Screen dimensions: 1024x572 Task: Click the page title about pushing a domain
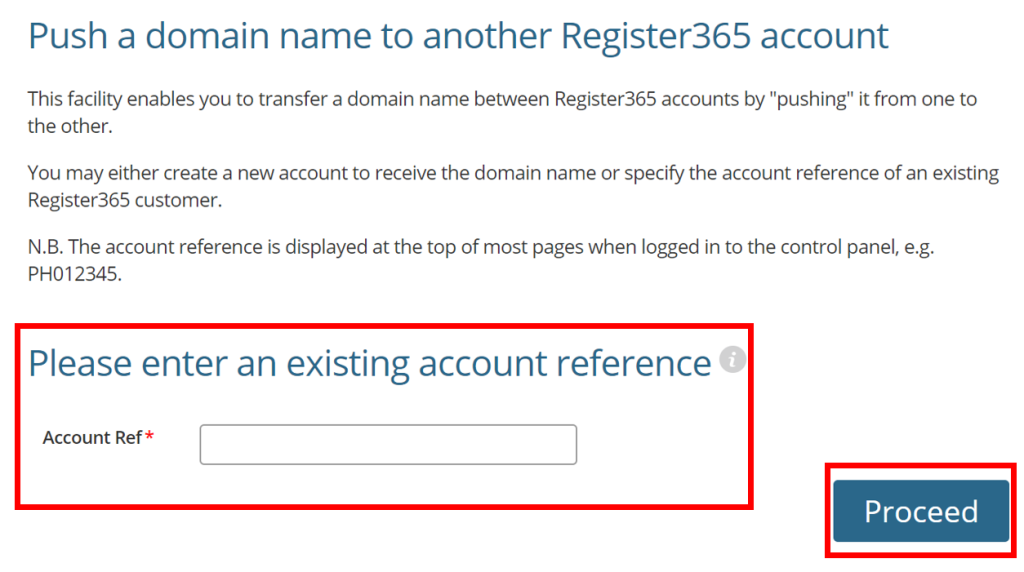pos(458,36)
